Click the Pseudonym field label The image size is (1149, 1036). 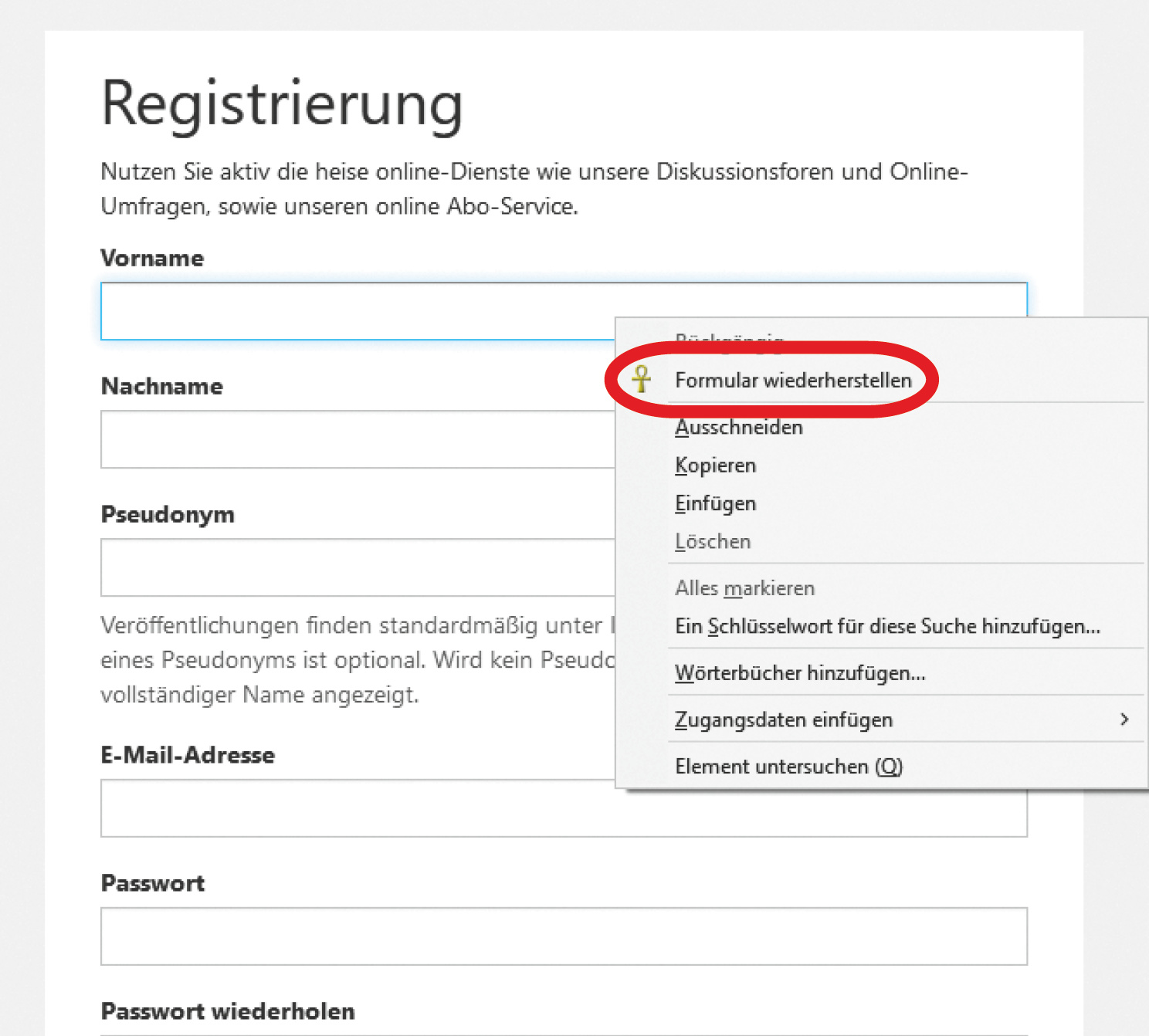tap(168, 514)
